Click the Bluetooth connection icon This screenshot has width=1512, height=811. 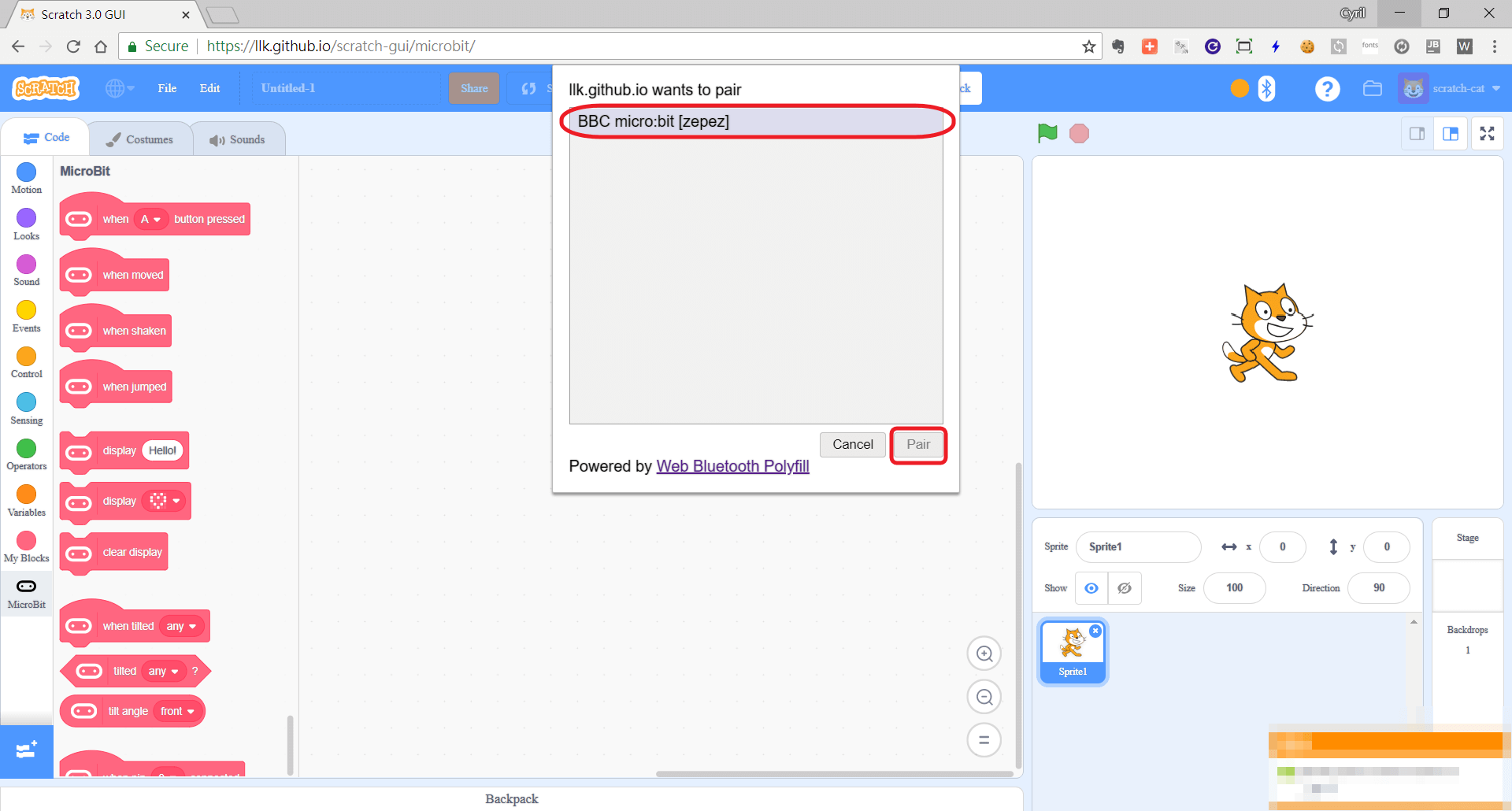tap(1266, 88)
